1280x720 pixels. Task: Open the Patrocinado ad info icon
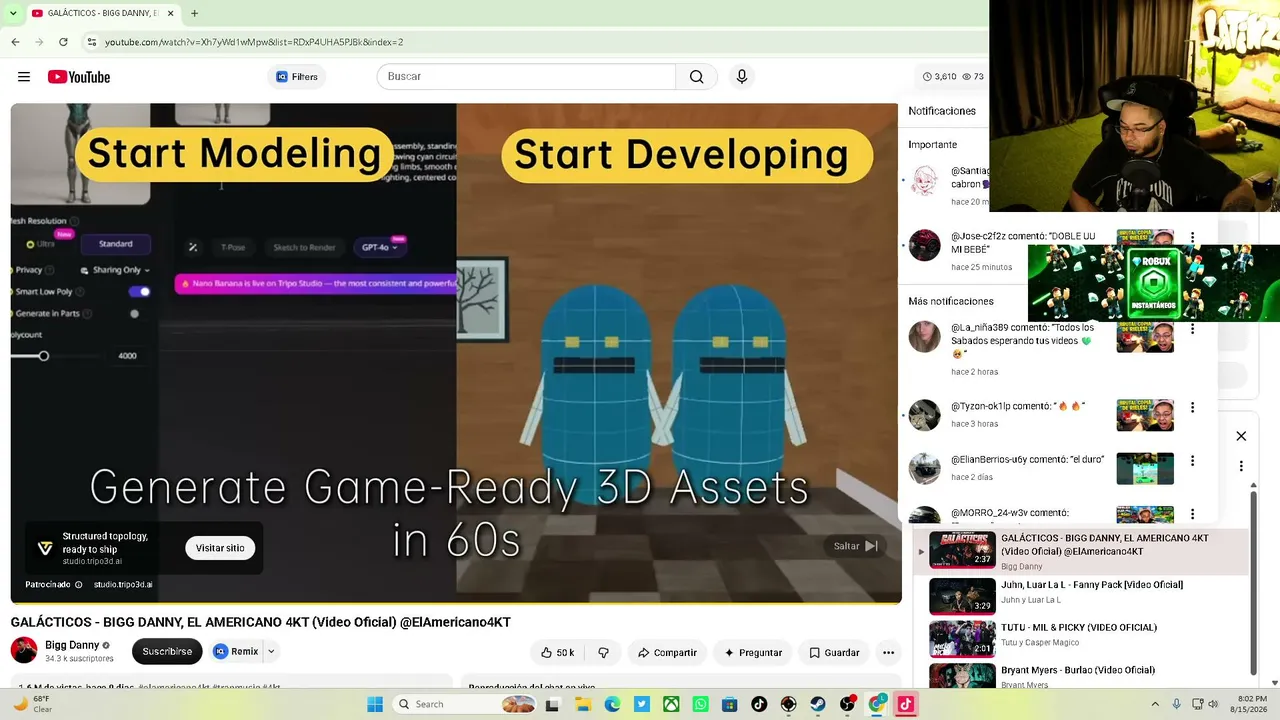[x=79, y=584]
